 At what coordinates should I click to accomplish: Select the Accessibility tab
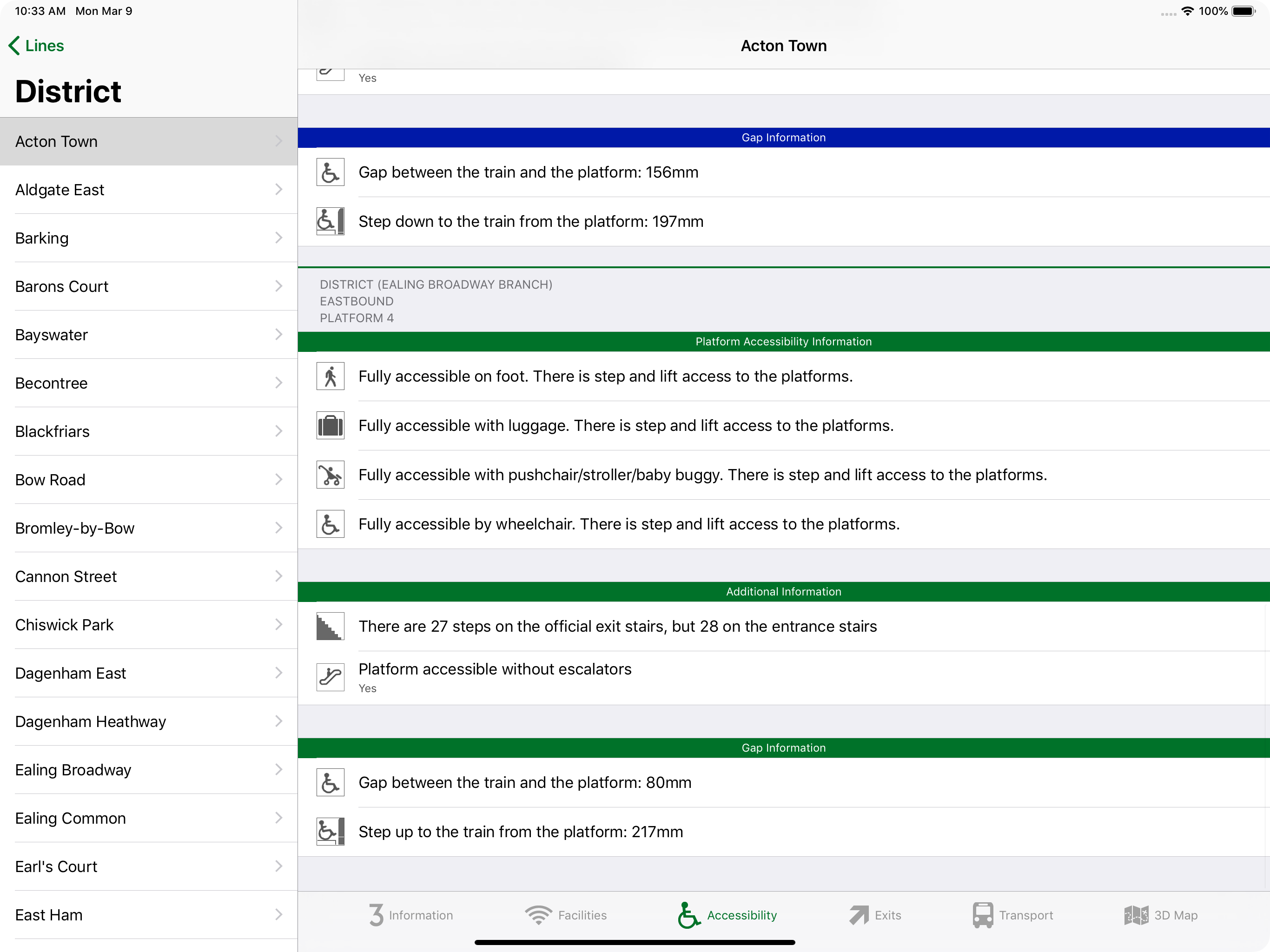click(727, 915)
